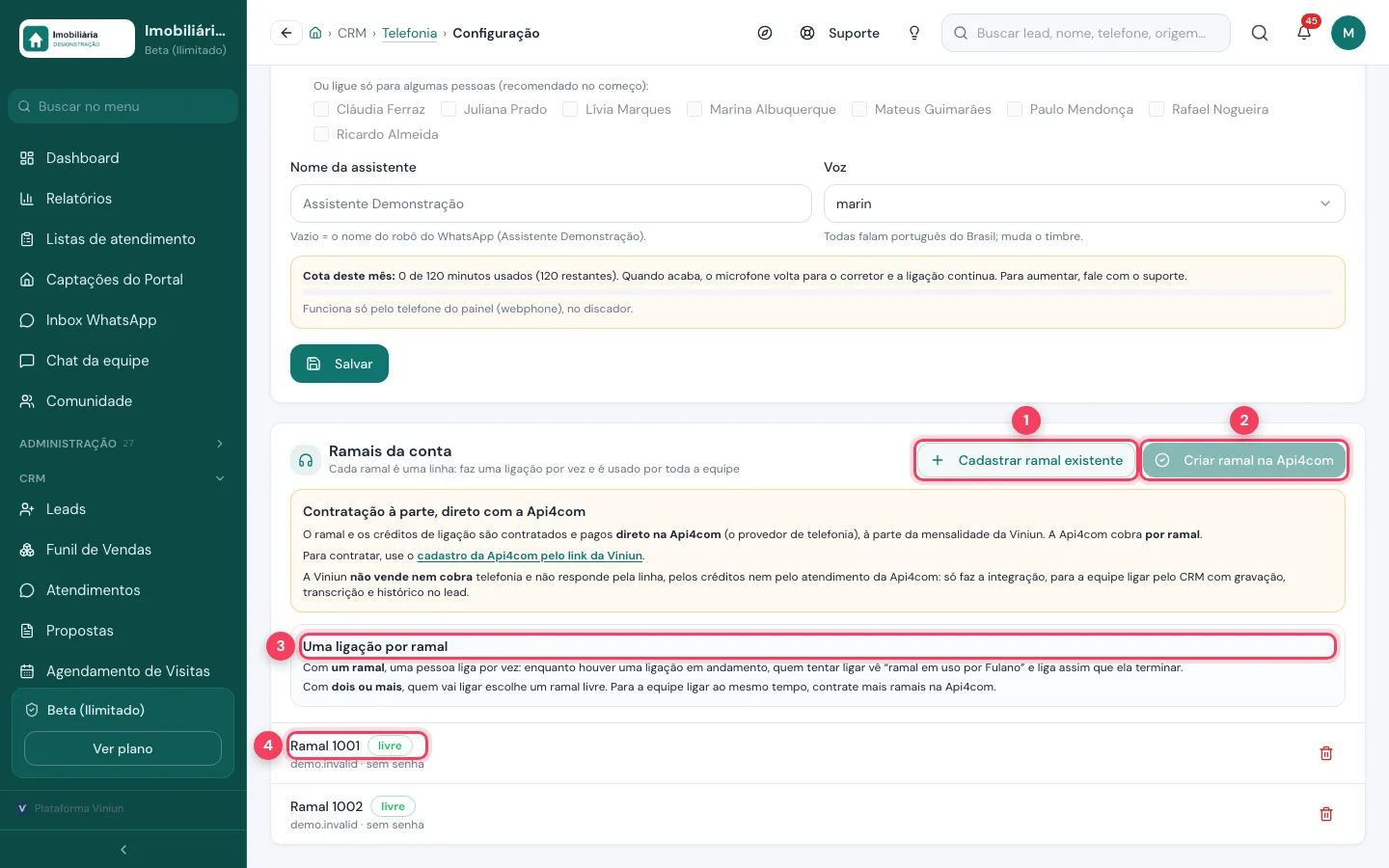Select Marina Albuquerque checkbox
This screenshot has height=868, width=1389.
[694, 109]
